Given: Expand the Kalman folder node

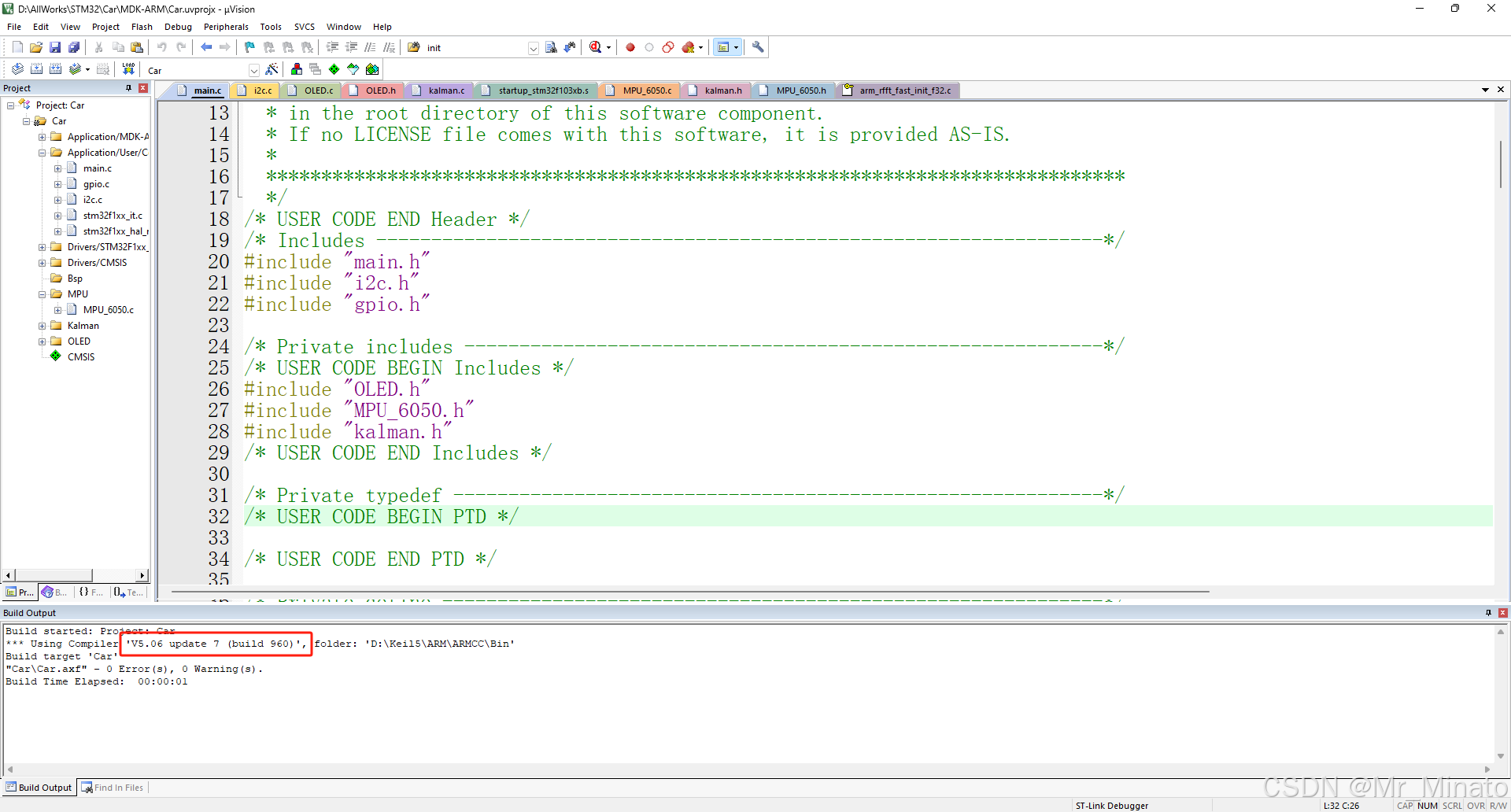Looking at the screenshot, I should pyautogui.click(x=42, y=326).
